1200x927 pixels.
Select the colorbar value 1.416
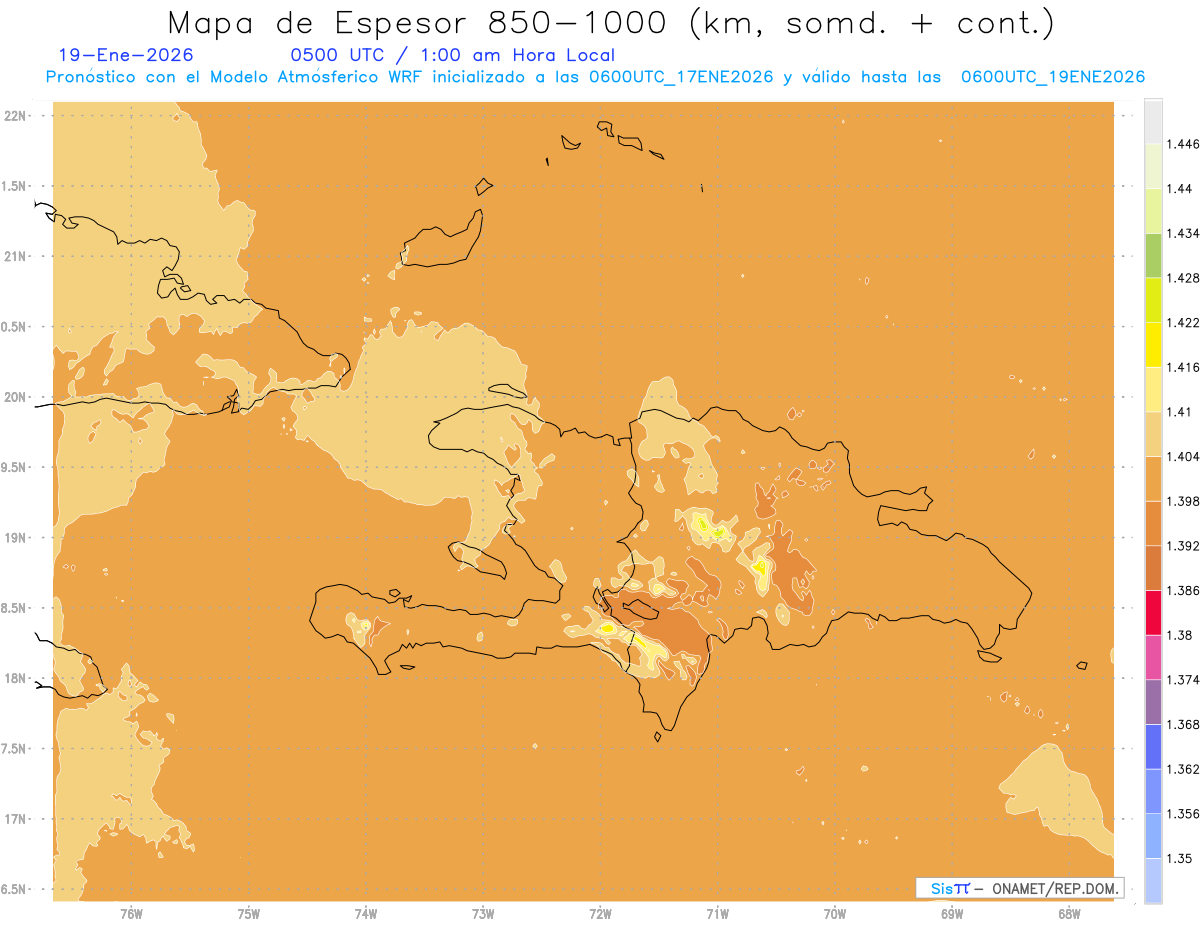[1182, 367]
